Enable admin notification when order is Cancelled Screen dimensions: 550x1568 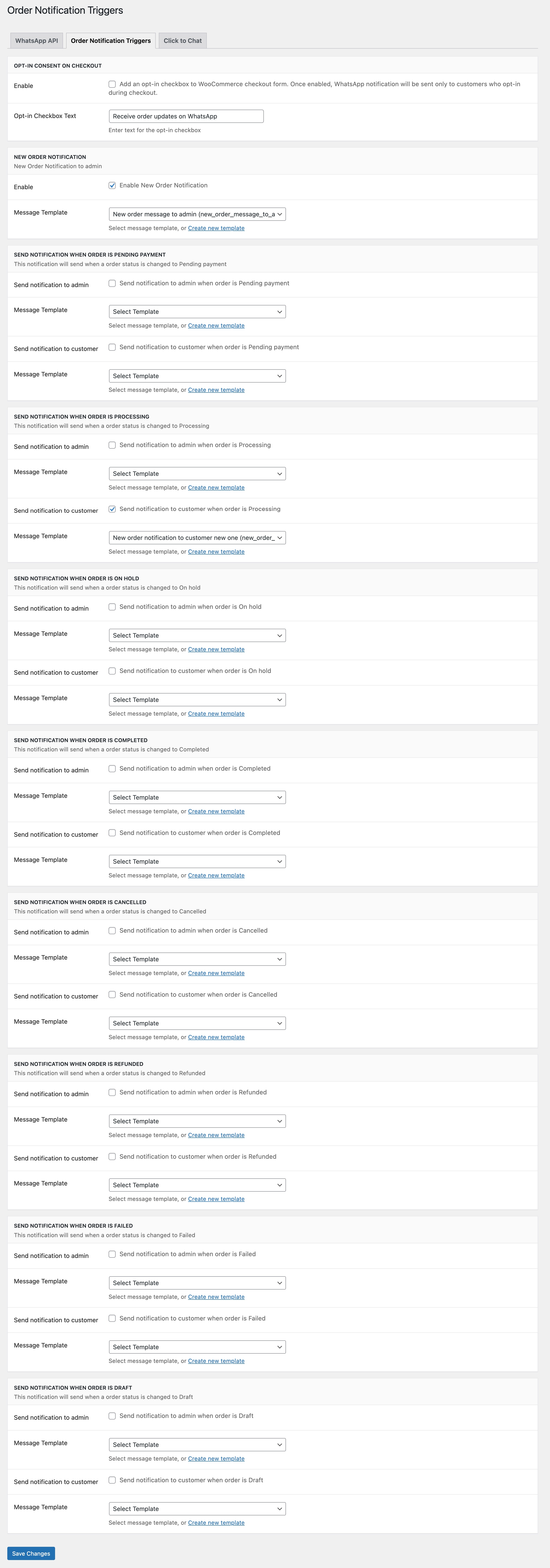pos(112,931)
